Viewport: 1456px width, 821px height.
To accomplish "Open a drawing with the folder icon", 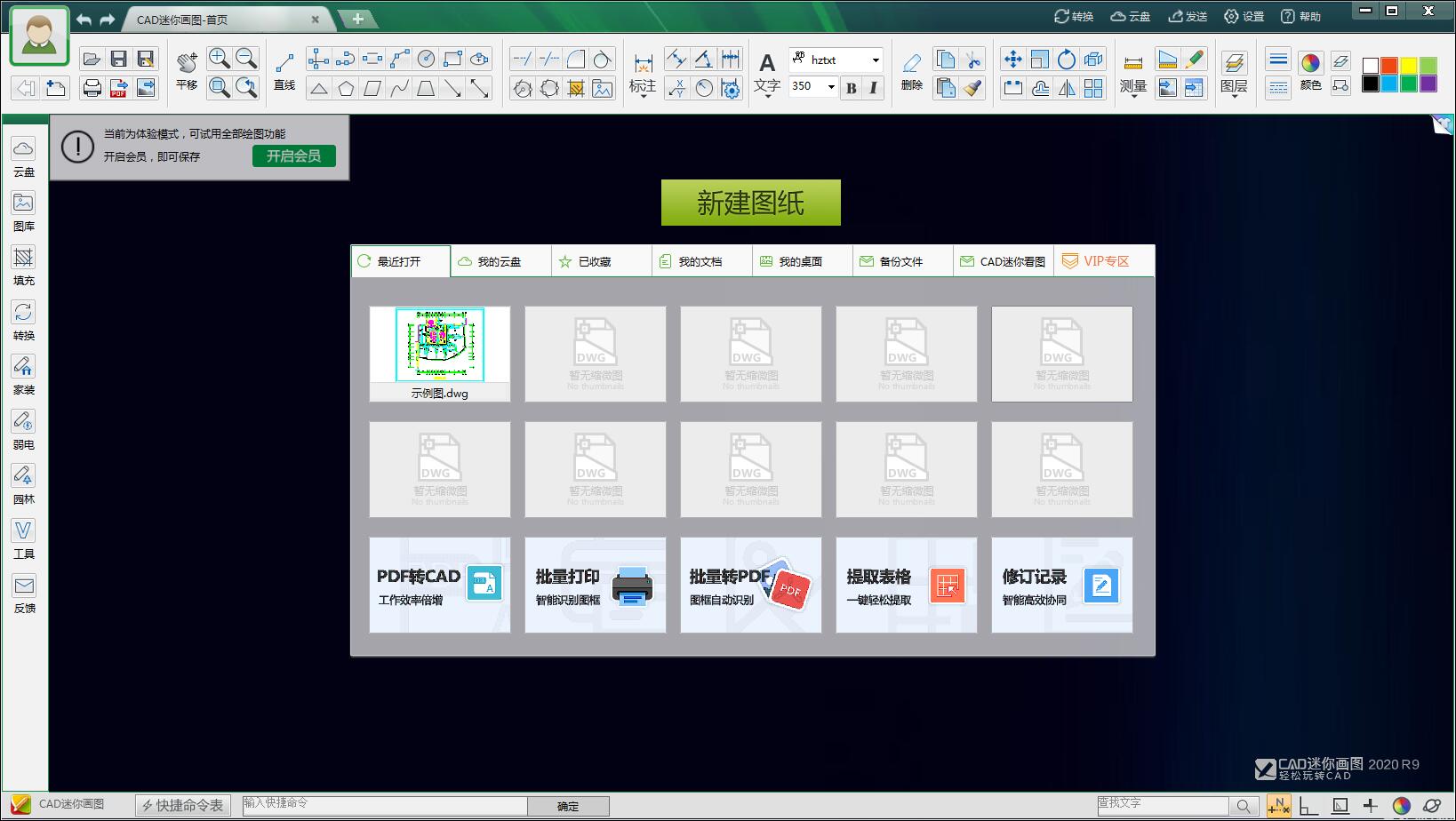I will click(x=92, y=60).
